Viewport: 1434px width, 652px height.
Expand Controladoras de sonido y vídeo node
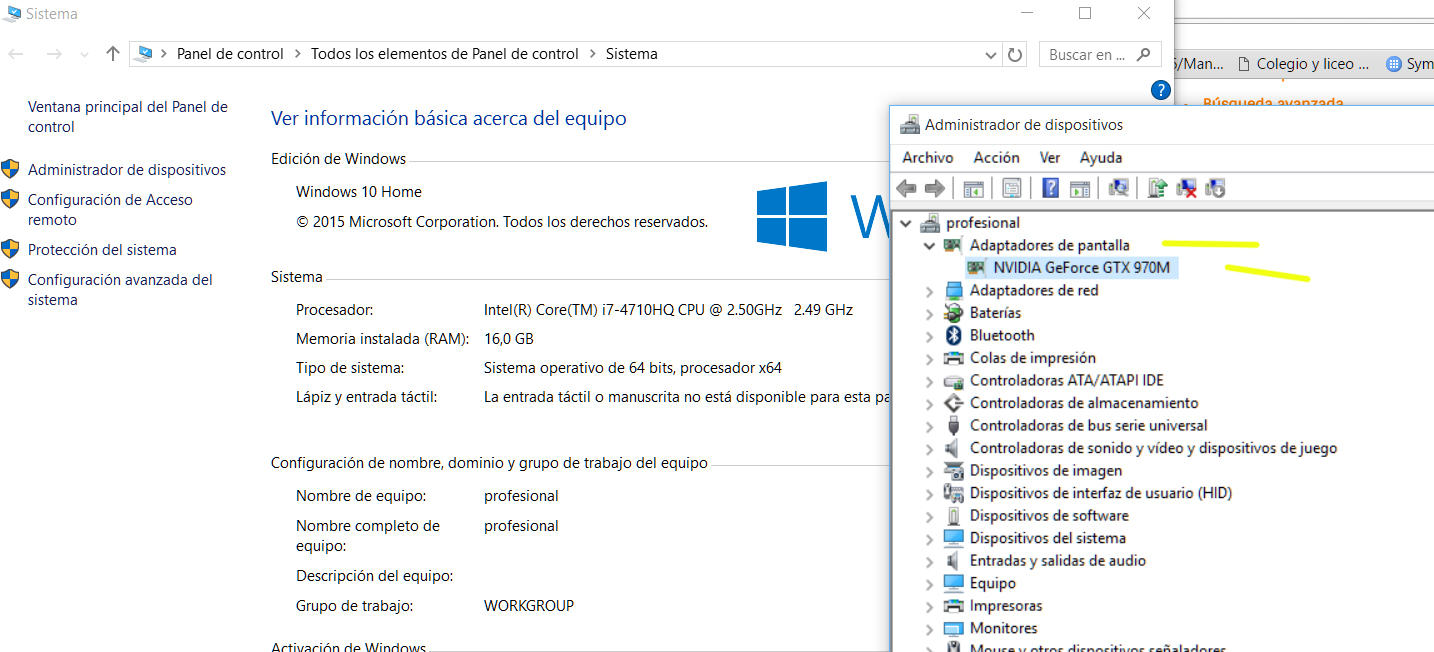click(x=930, y=449)
